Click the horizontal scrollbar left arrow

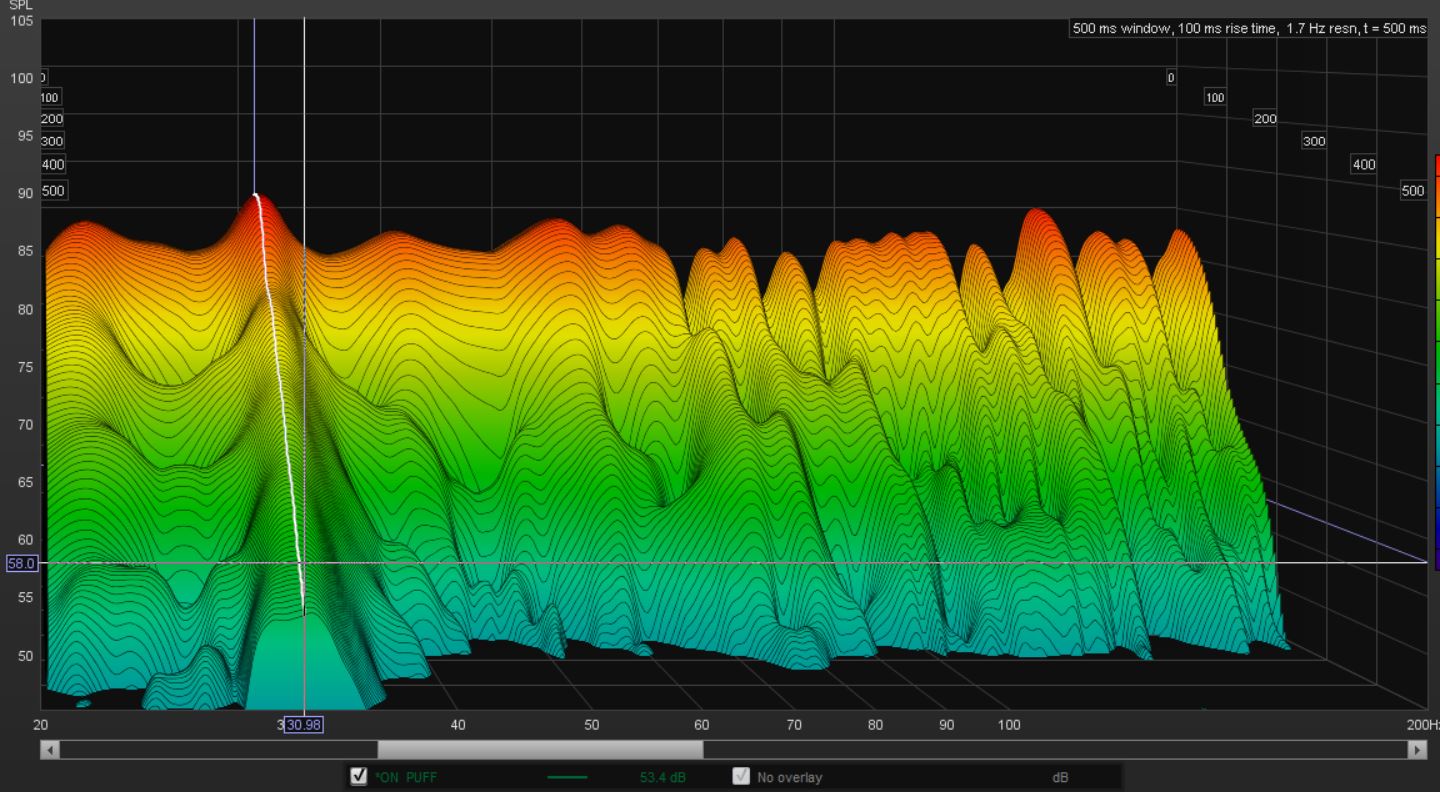(50, 749)
